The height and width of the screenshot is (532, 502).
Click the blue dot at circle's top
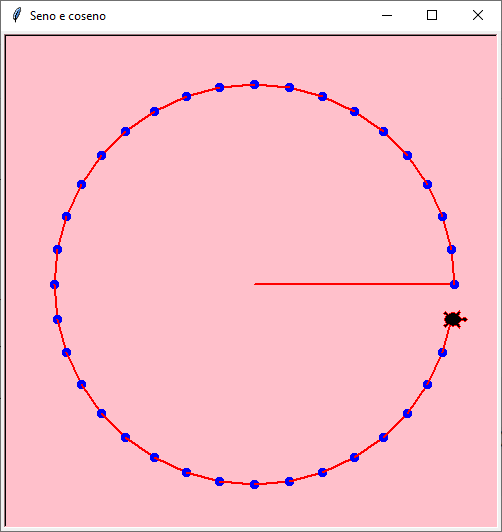pyautogui.click(x=254, y=84)
